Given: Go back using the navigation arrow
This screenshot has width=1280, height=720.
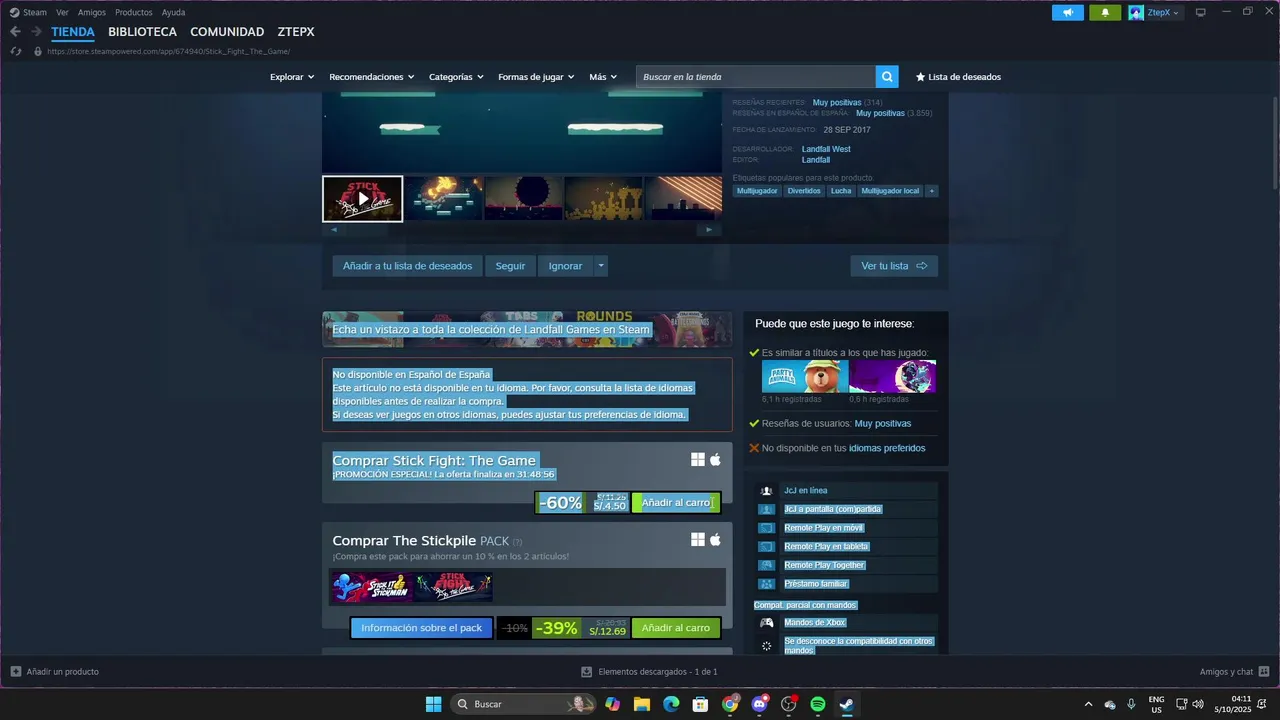Looking at the screenshot, I should 15,32.
